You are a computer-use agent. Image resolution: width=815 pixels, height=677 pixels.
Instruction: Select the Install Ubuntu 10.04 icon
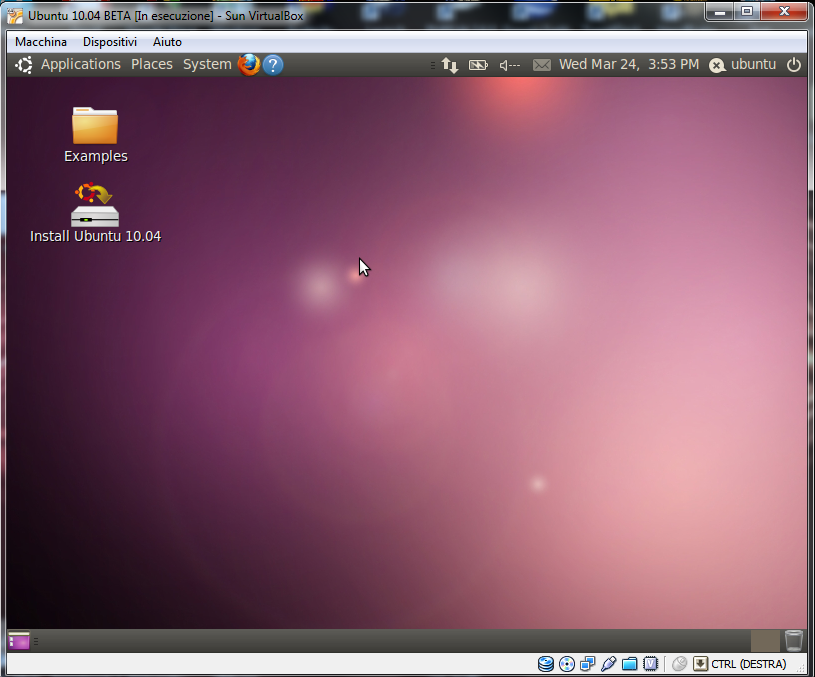pos(95,204)
